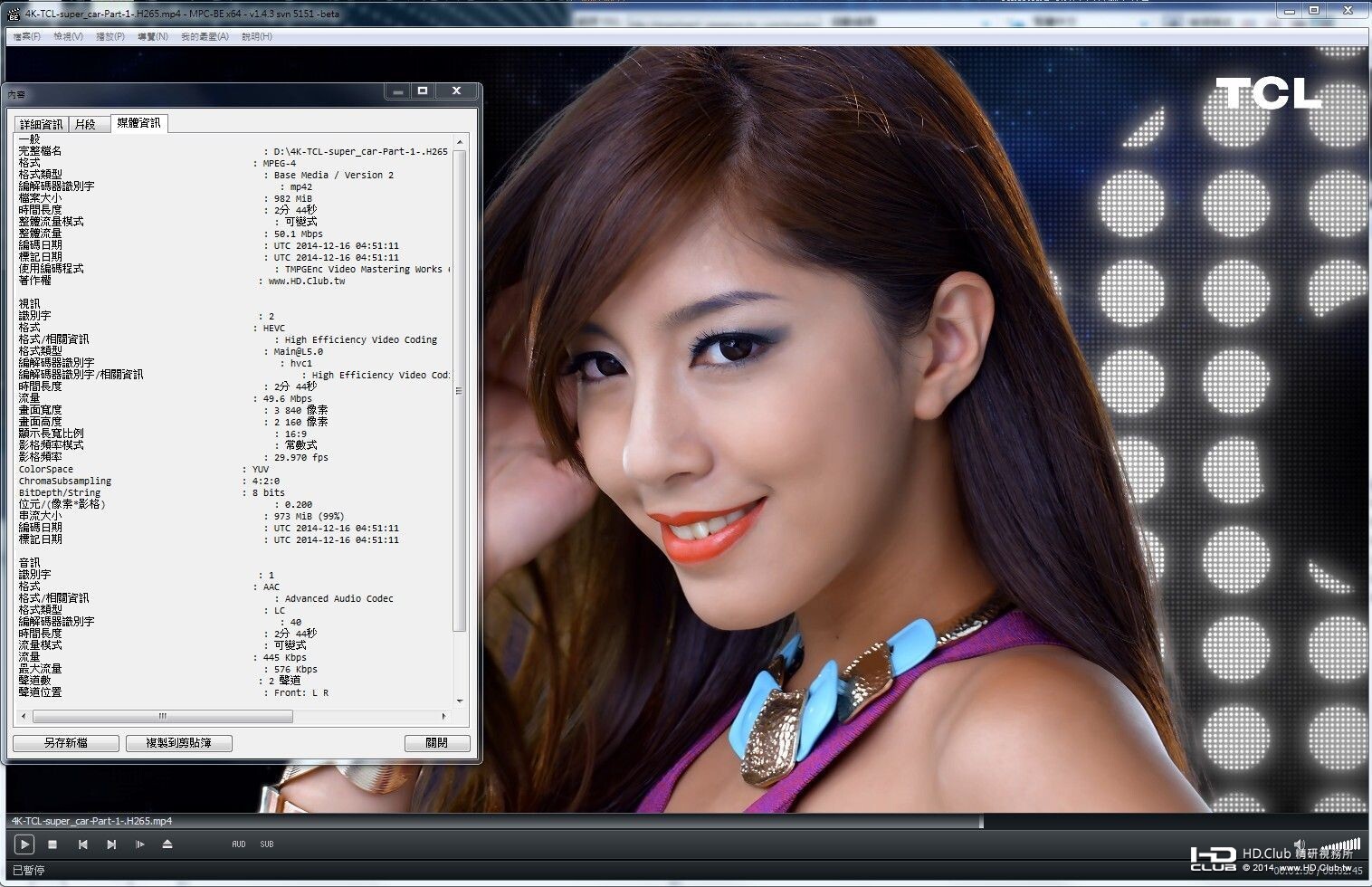The width and height of the screenshot is (1372, 887).
Task: Click the seek bar position handle
Action: point(981,823)
